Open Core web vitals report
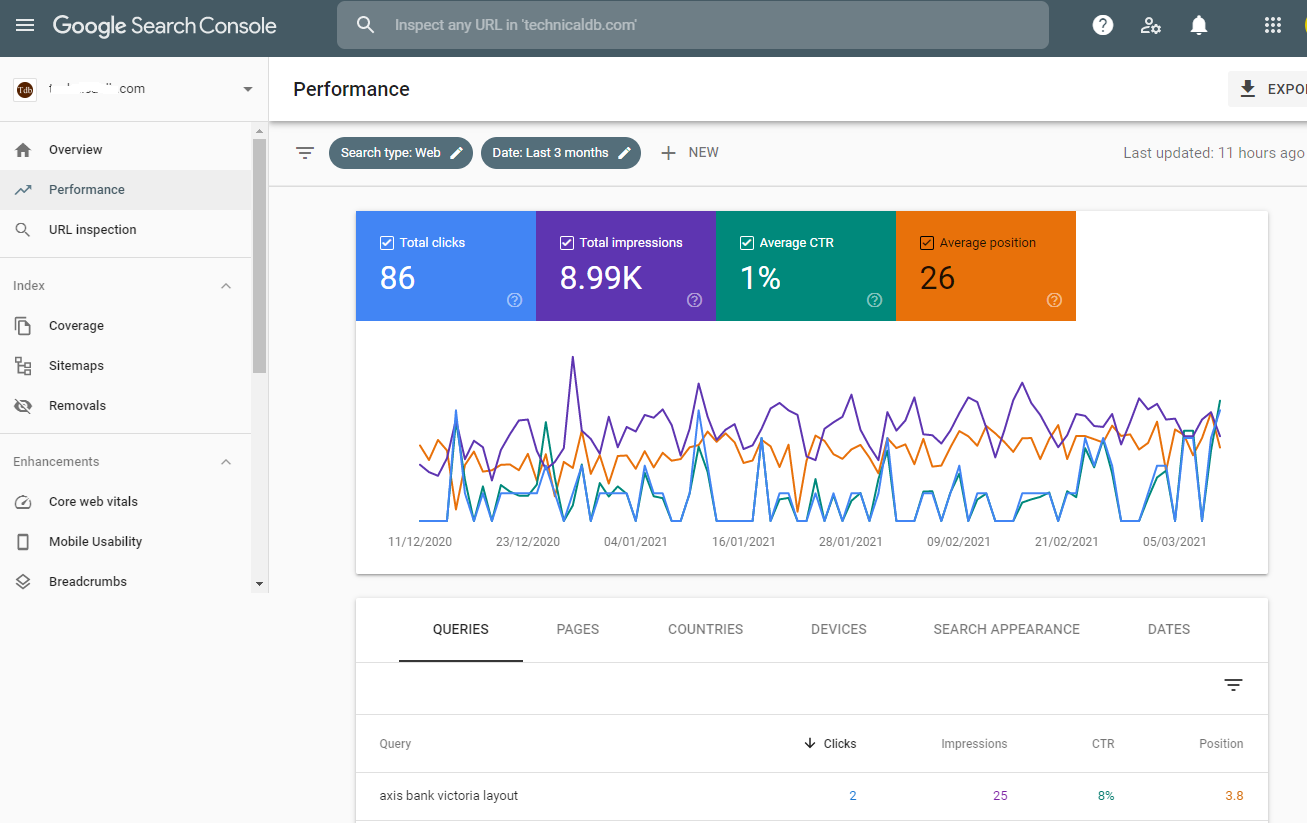1307x823 pixels. [93, 502]
